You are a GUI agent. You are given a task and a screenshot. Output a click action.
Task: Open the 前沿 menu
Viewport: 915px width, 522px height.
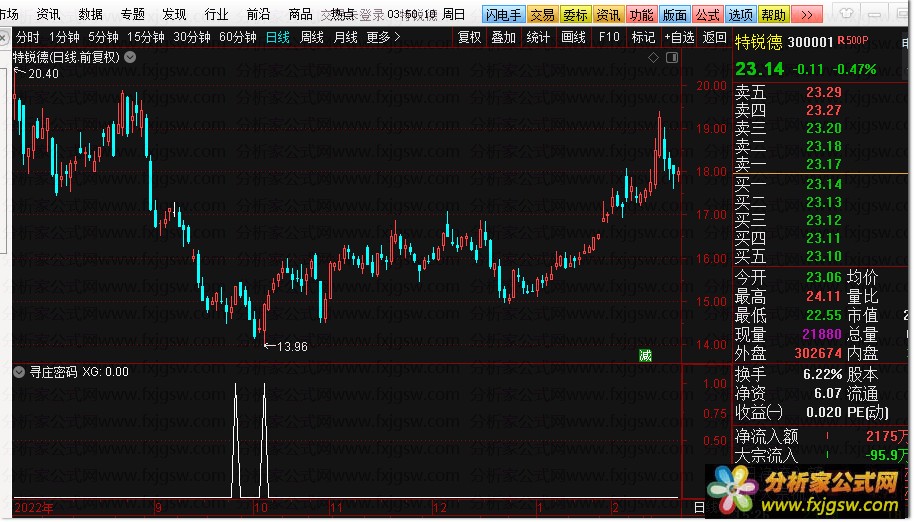pyautogui.click(x=259, y=14)
